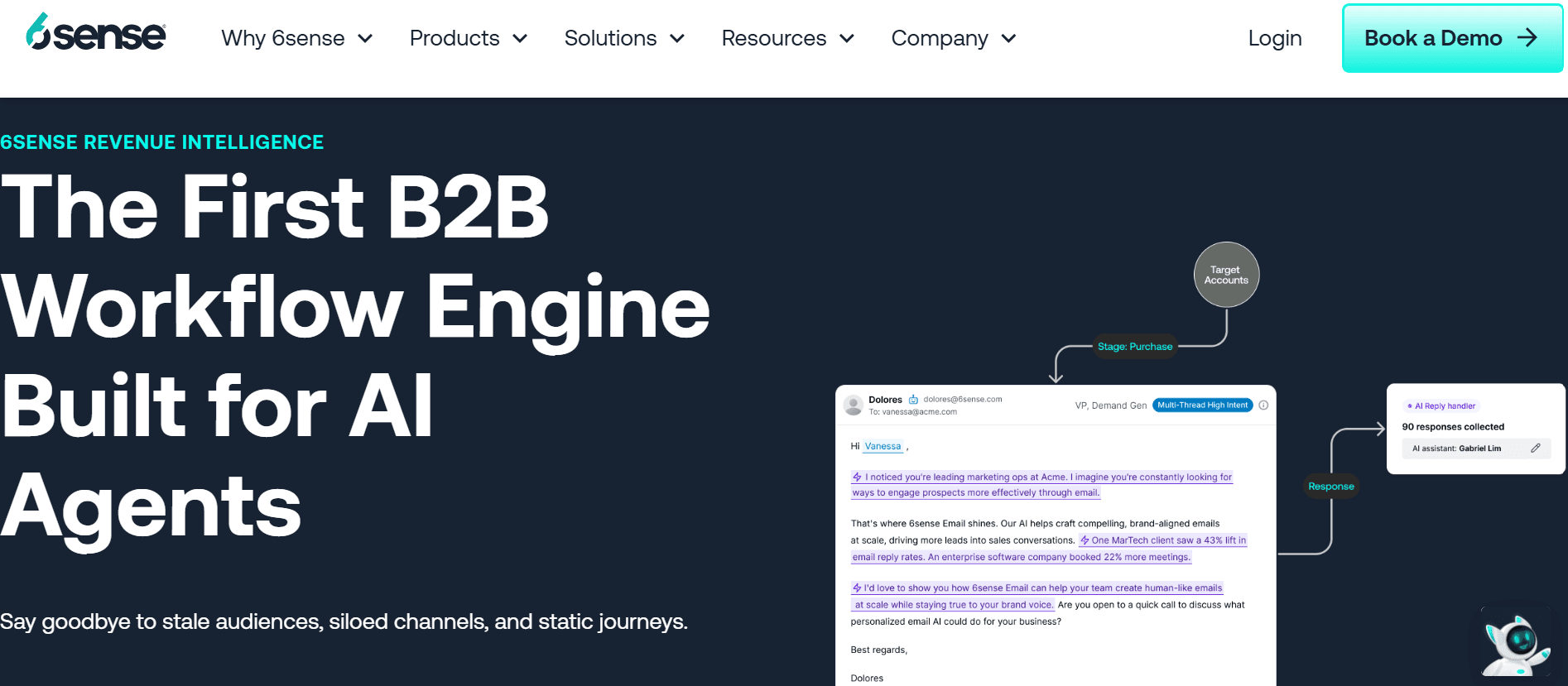Click the Book a Demo button
1568x686 pixels.
[1452, 38]
